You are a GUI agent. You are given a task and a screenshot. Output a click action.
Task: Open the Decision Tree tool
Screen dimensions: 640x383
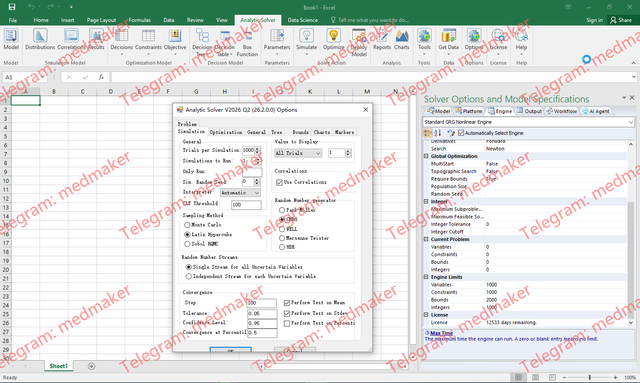202,36
